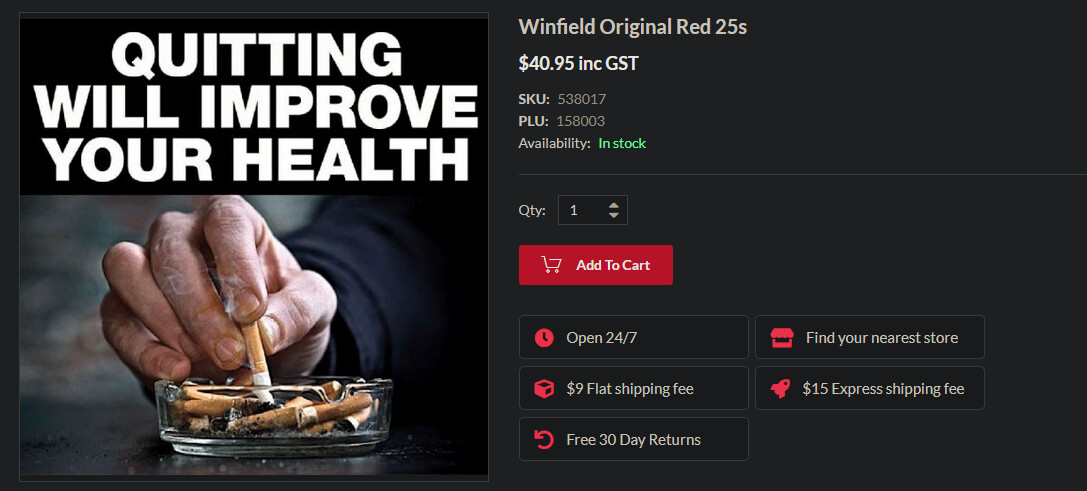Select the $9 Flat shipping fee box
This screenshot has width=1087, height=491.
[x=634, y=388]
